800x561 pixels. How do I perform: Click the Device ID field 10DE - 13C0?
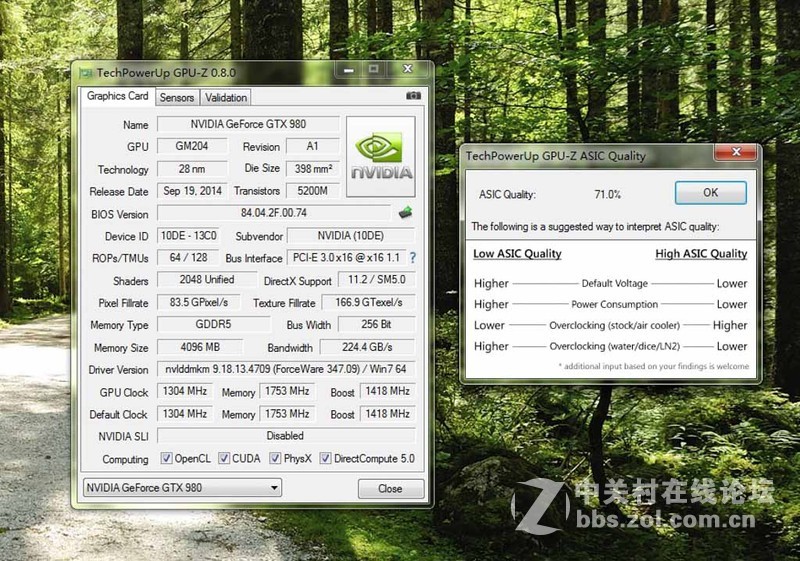coord(188,235)
